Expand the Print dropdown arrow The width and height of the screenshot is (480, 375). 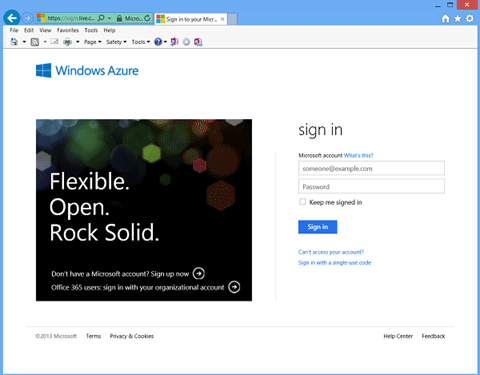[78, 42]
